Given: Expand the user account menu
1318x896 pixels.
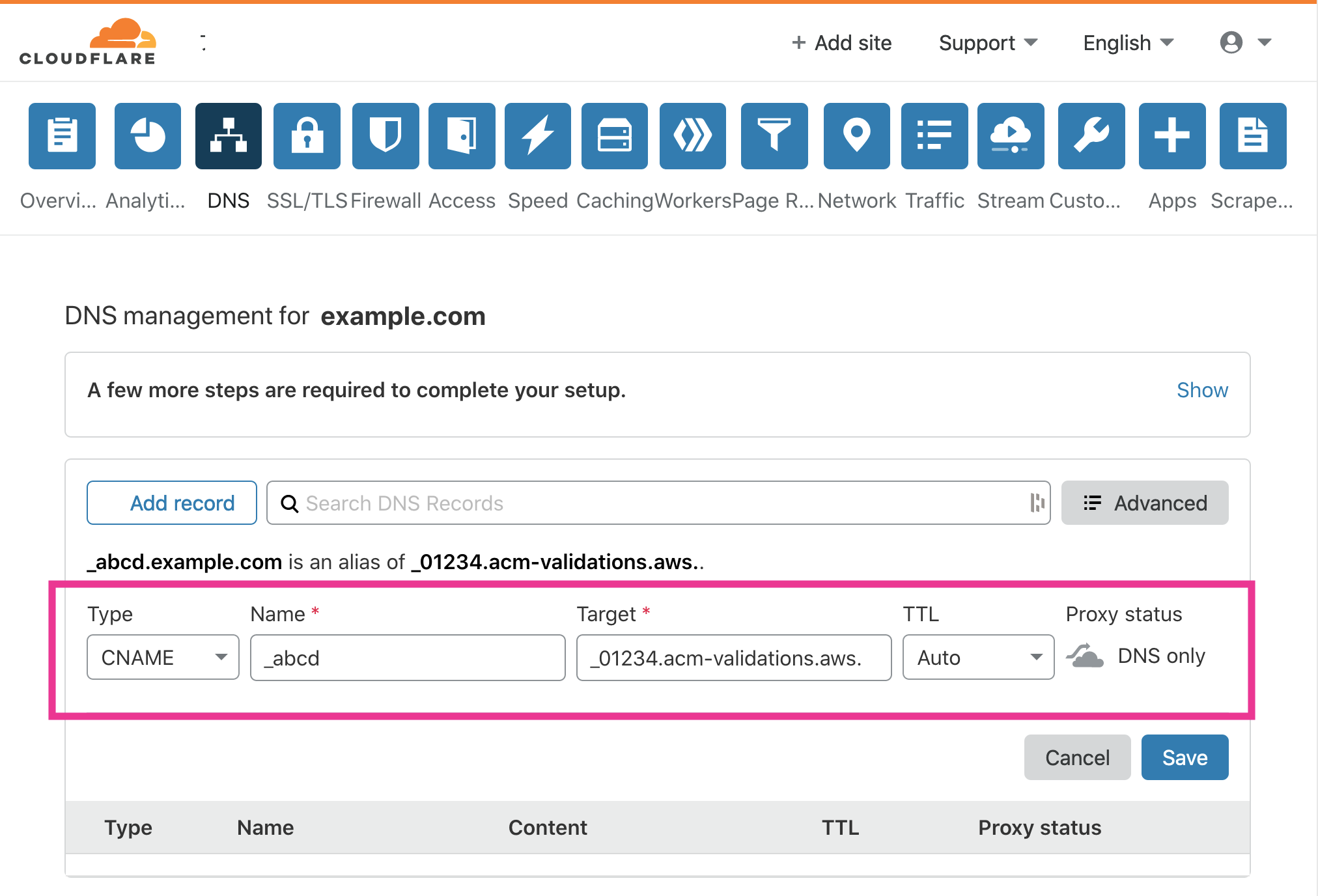Looking at the screenshot, I should click(x=1245, y=43).
